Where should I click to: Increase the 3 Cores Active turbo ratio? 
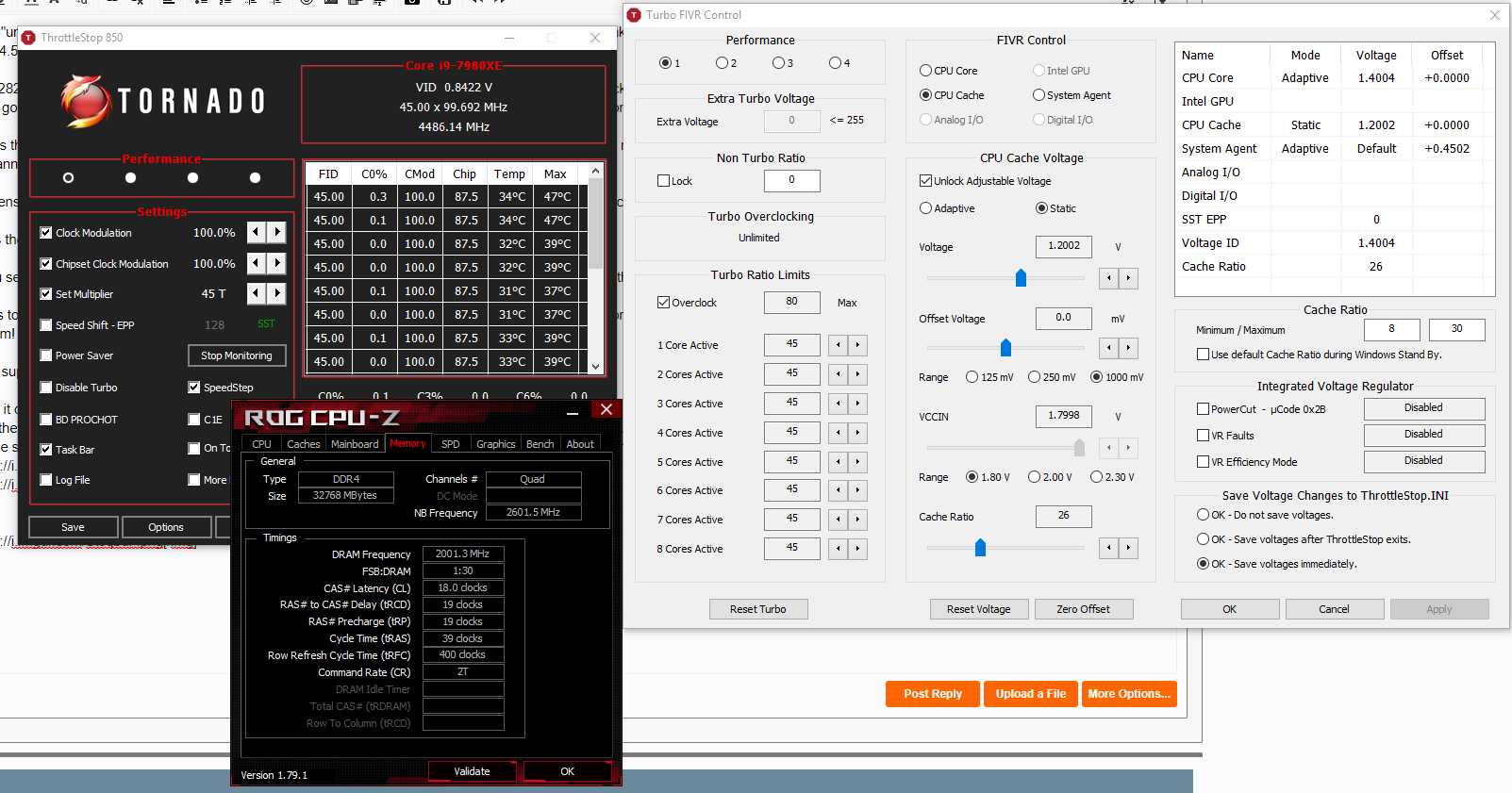point(857,404)
